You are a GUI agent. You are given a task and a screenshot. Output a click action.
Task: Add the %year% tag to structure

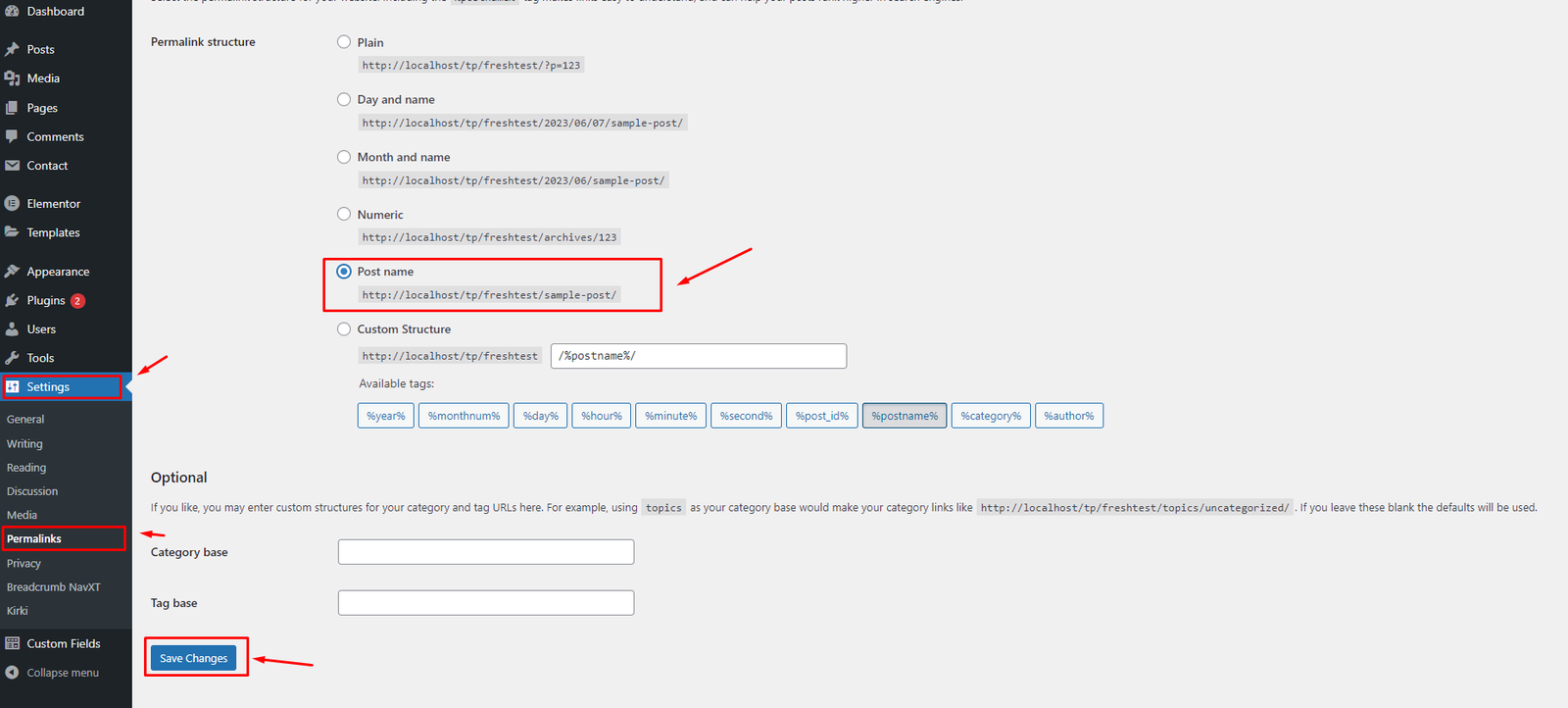pyautogui.click(x=385, y=416)
